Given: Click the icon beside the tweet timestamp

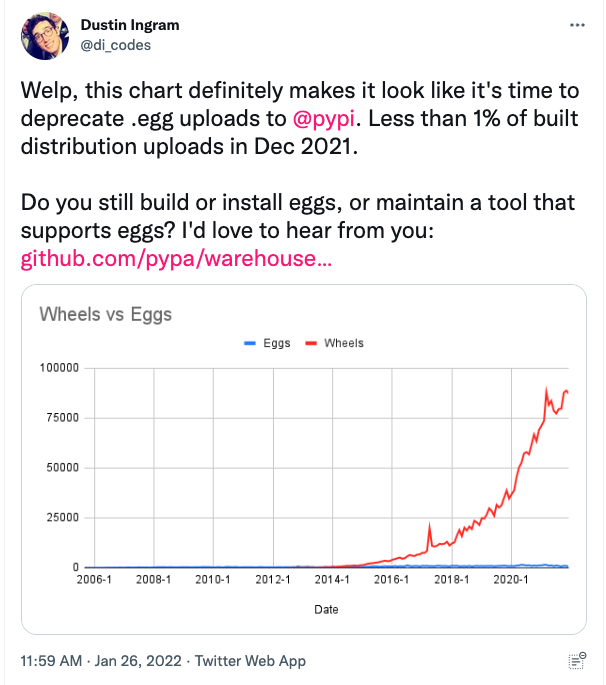Looking at the screenshot, I should 576,660.
